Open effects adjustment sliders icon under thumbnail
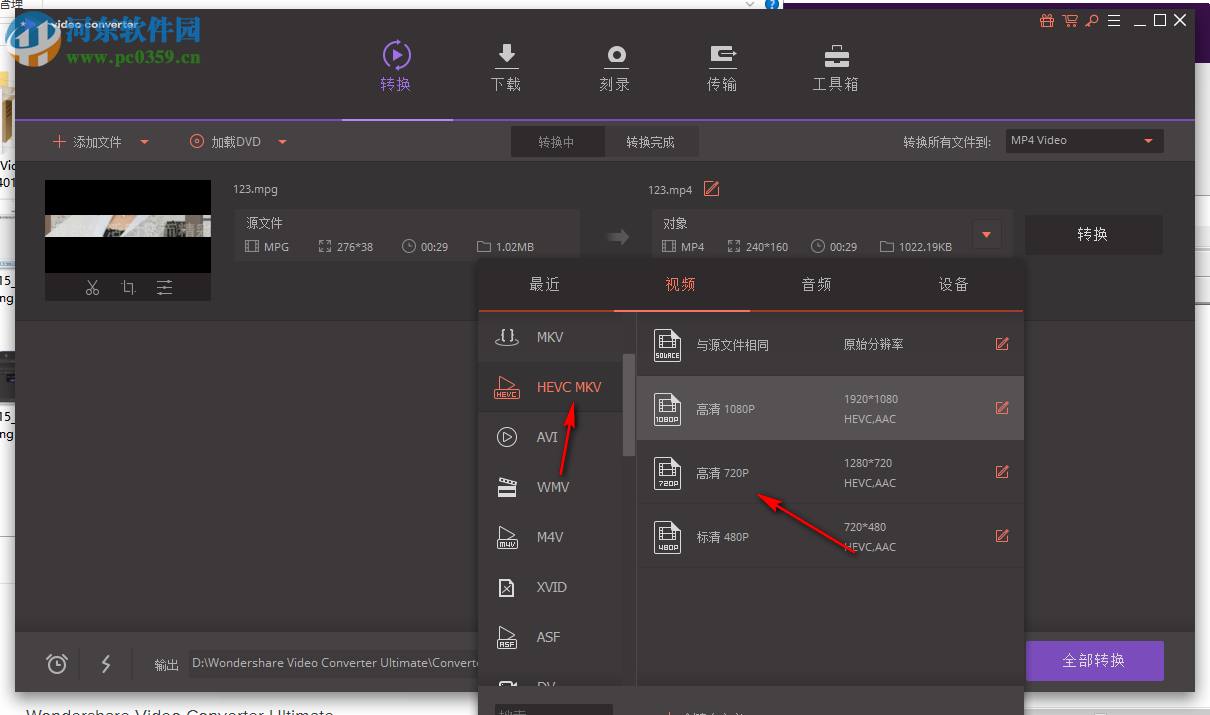 164,288
